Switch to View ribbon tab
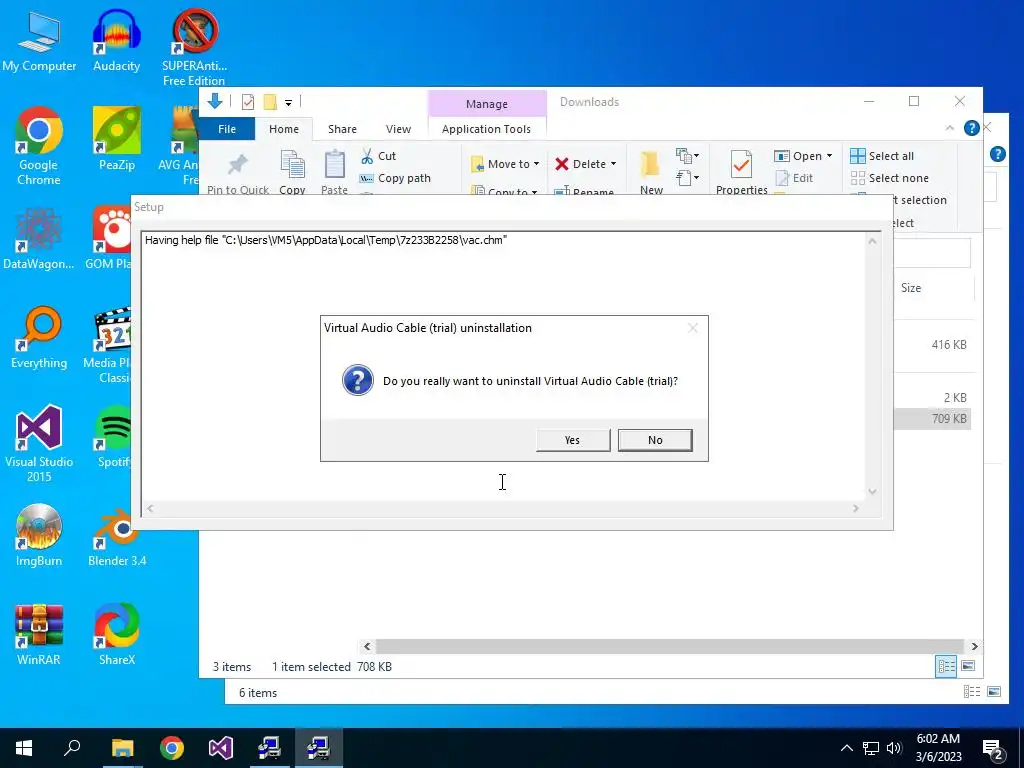1024x768 pixels. [x=398, y=129]
